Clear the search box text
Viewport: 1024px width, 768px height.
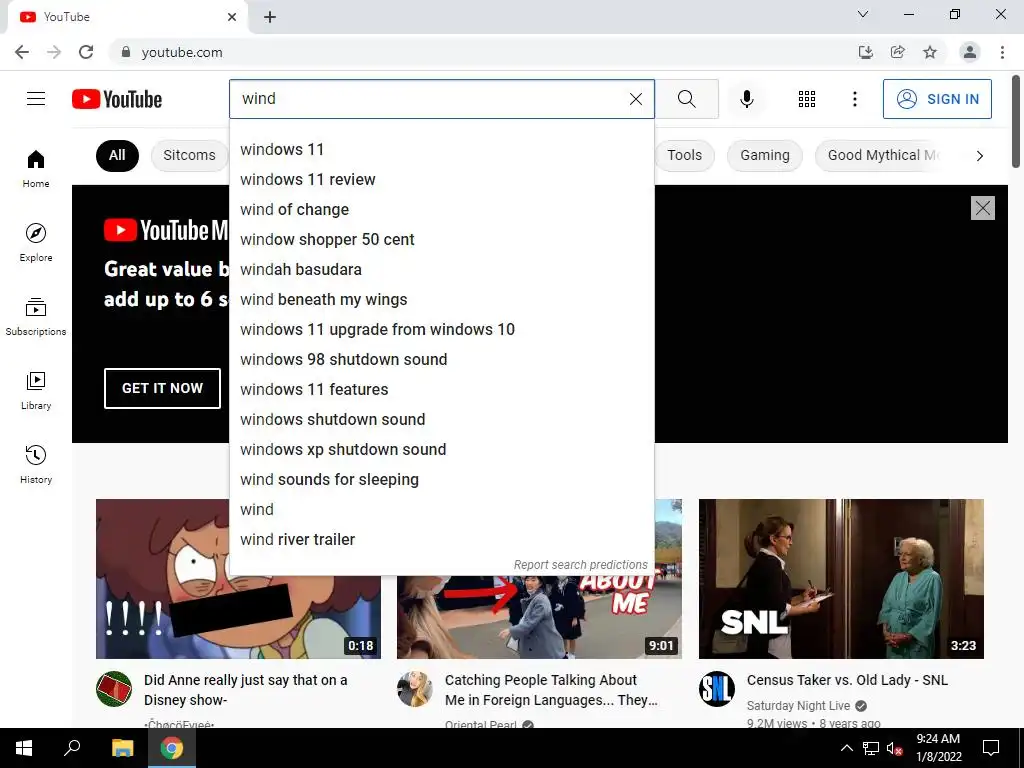click(x=635, y=99)
